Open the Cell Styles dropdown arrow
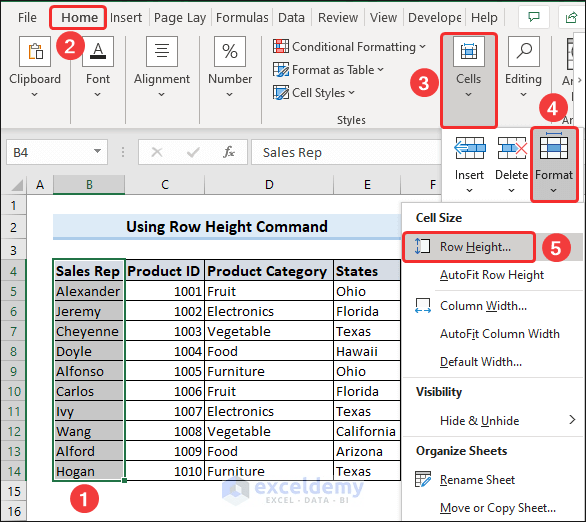Image resolution: width=586 pixels, height=522 pixels. coord(351,93)
